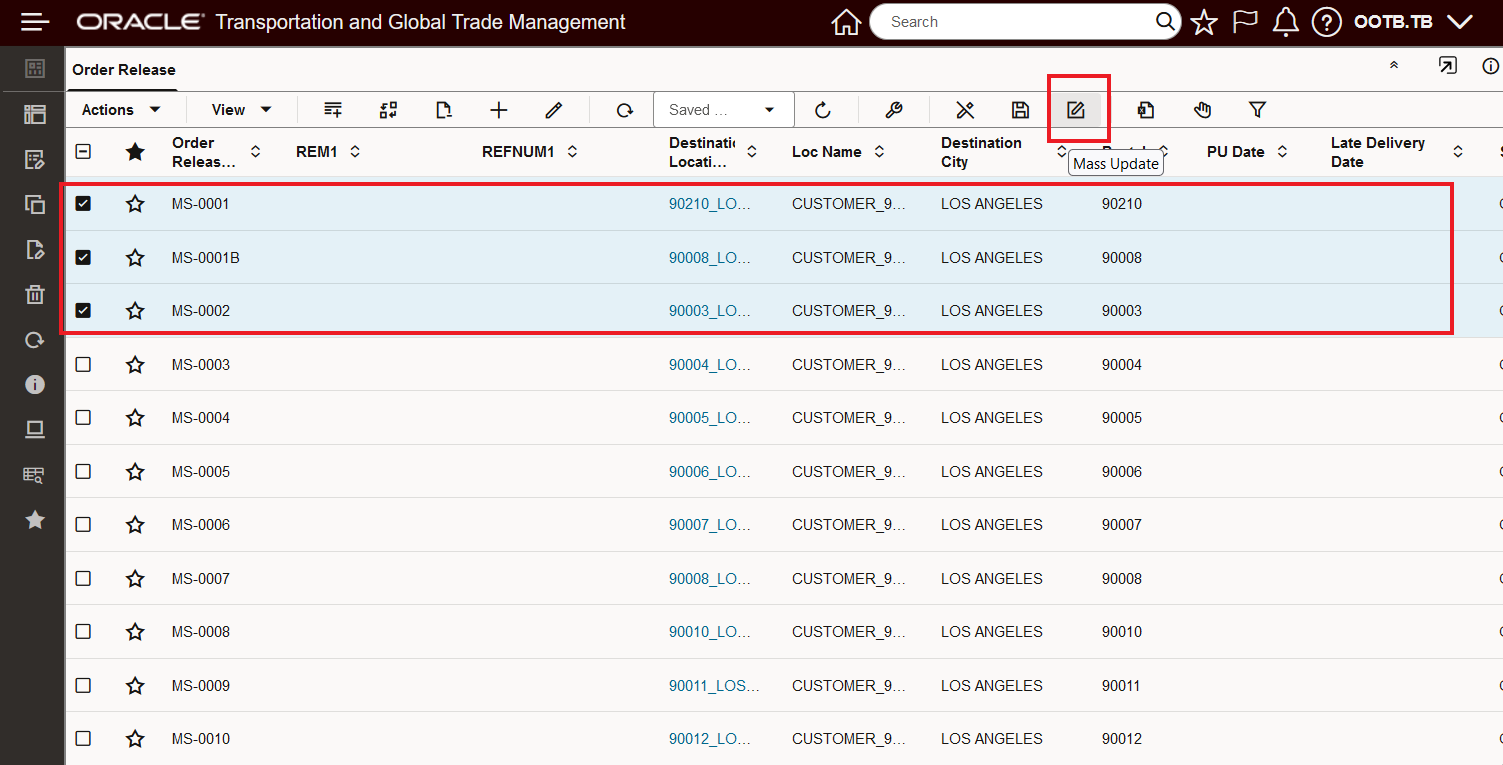Viewport: 1503px width, 765px height.
Task: Click the pencil edit icon in toolbar
Action: [553, 110]
